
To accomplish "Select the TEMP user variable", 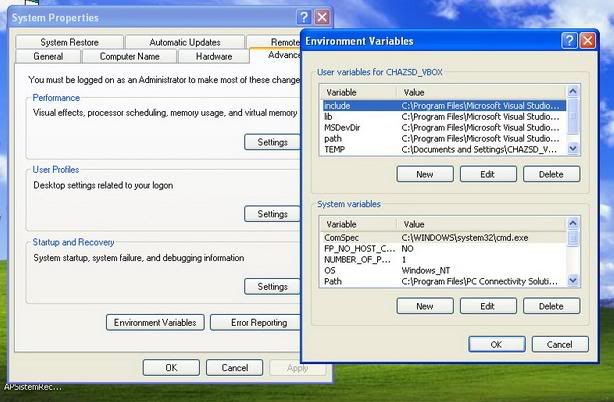I will coord(334,149).
